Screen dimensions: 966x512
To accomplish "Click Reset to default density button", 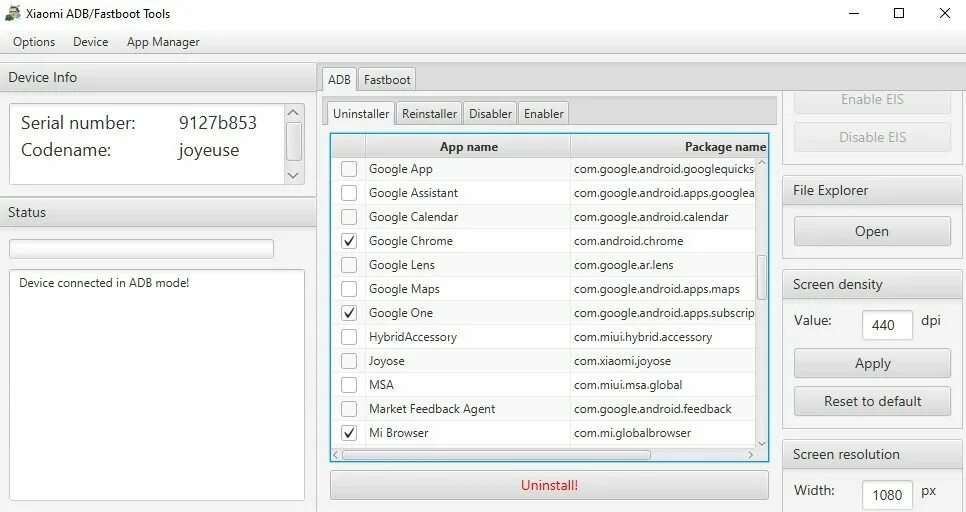I will [x=872, y=401].
